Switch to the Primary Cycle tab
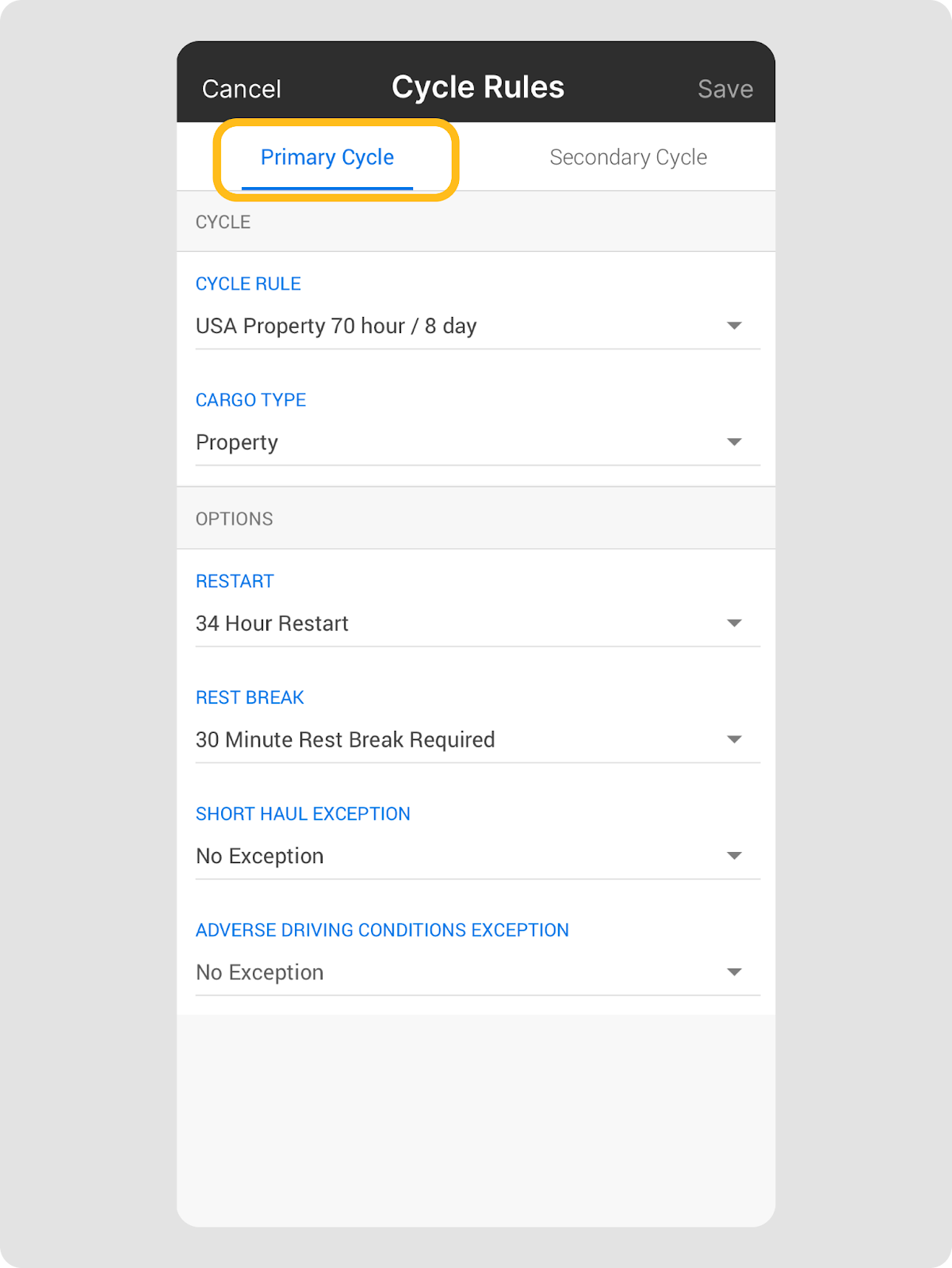 [x=327, y=158]
